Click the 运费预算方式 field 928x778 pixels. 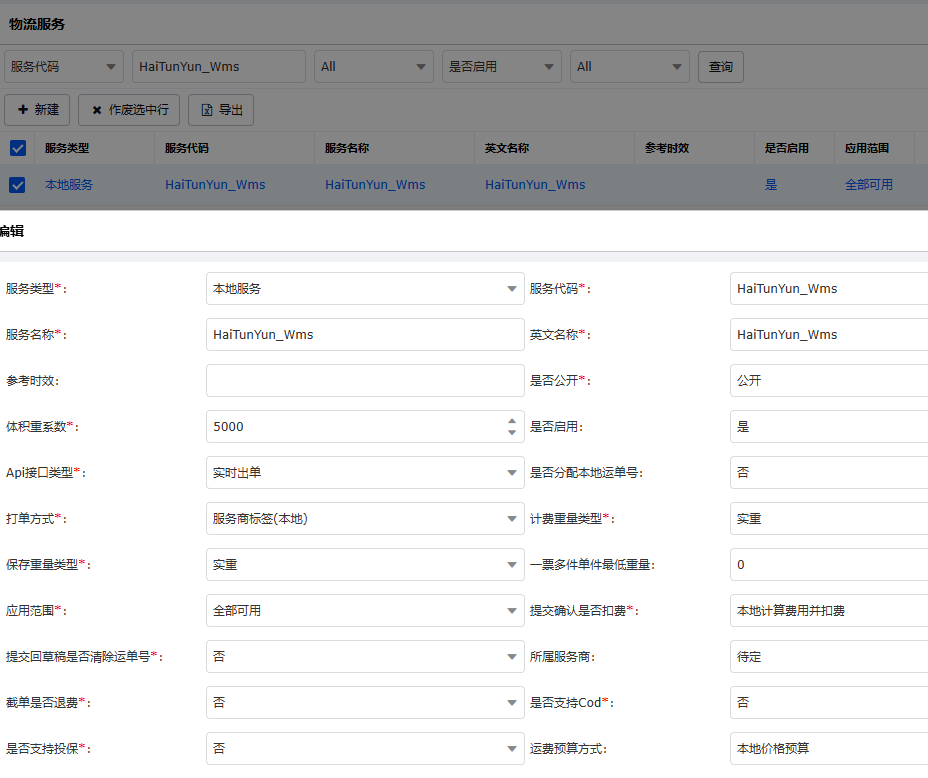[829, 748]
